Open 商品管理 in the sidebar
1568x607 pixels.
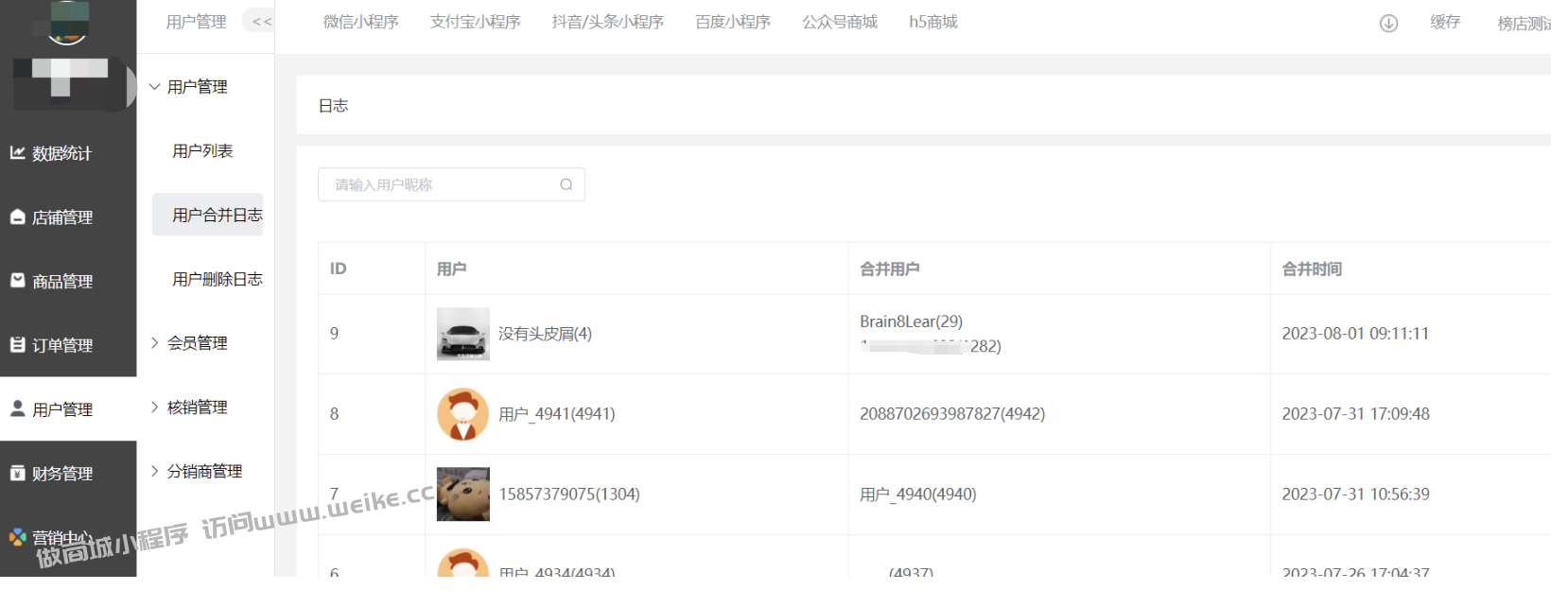click(x=51, y=282)
